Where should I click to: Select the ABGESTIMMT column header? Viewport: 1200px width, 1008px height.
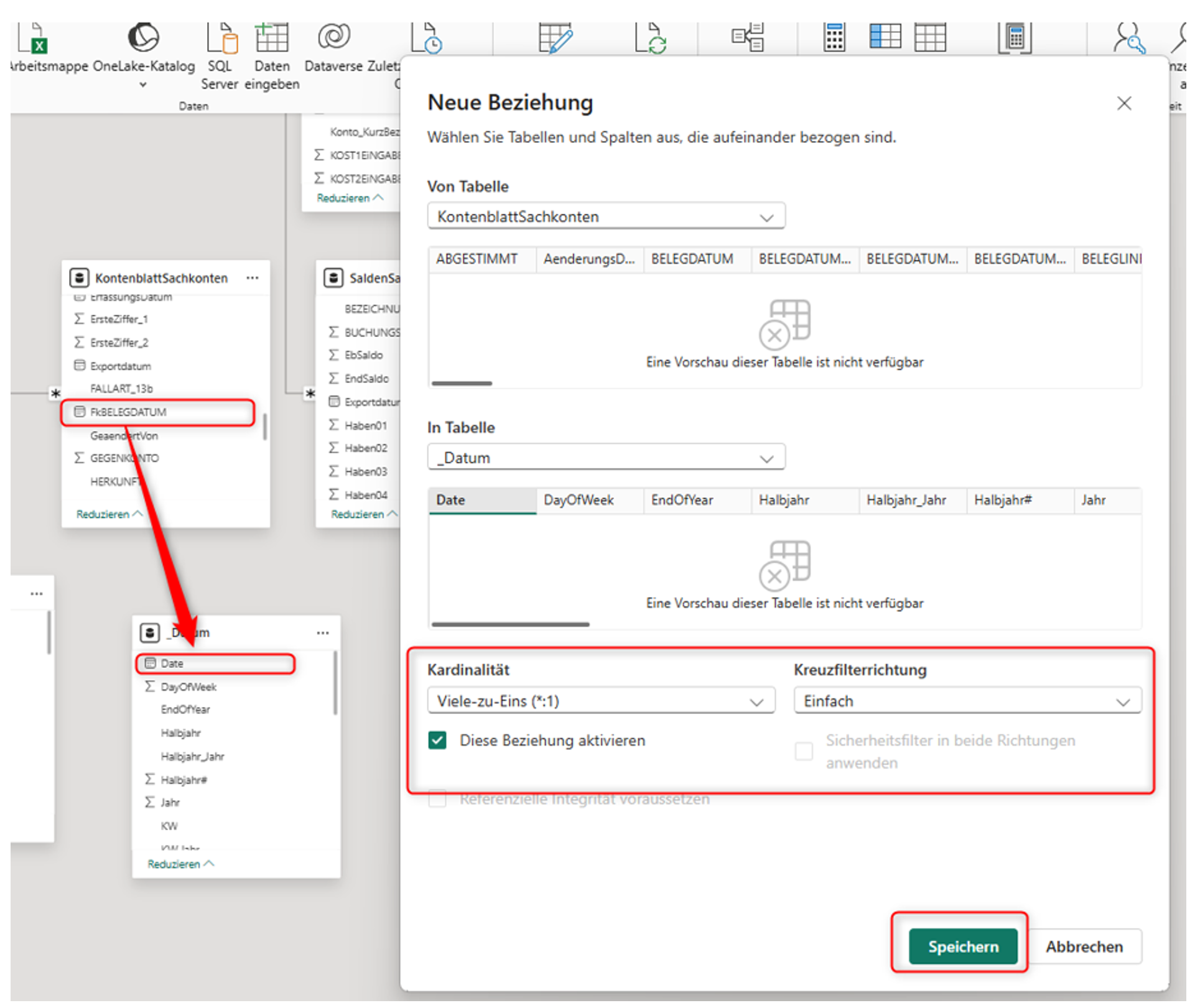point(481,259)
